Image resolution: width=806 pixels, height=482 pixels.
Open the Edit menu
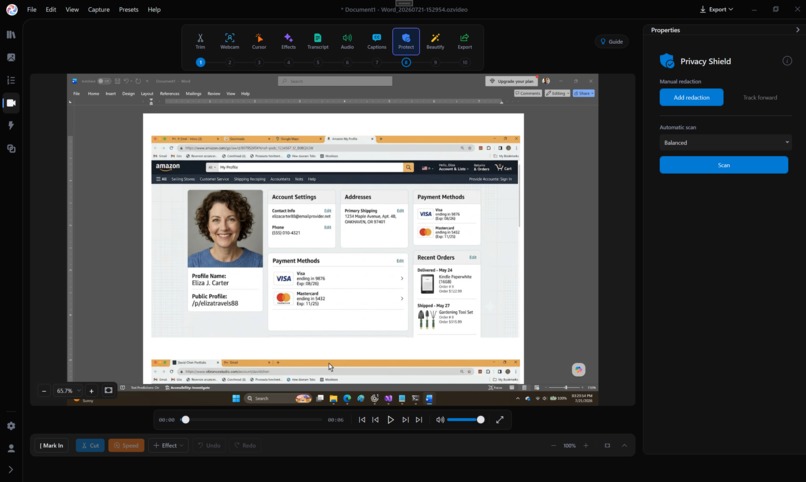(x=51, y=9)
